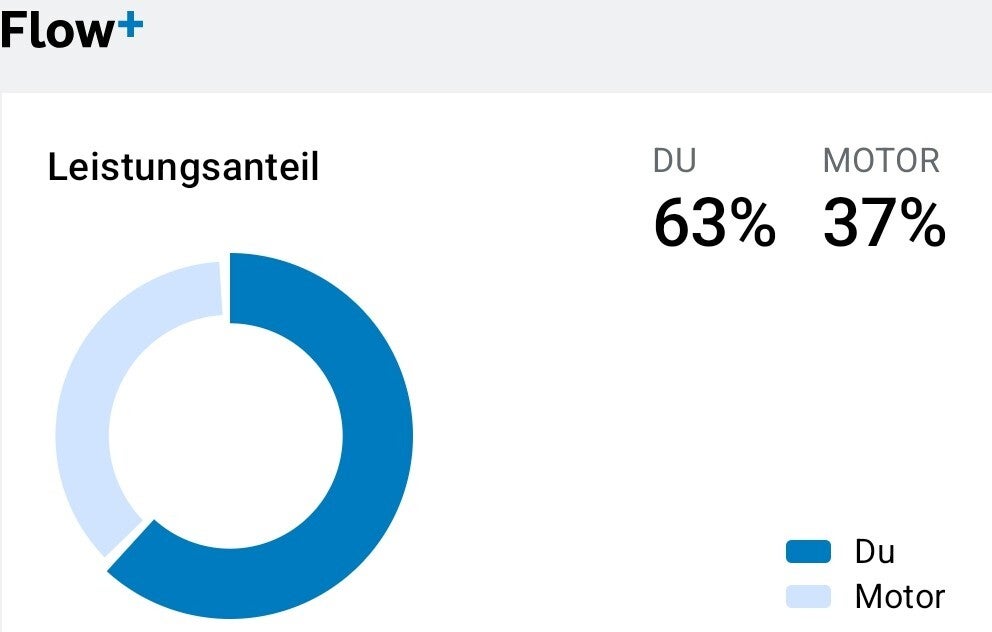
Task: Click the blue plus sign in Flow+ logo
Action: (130, 27)
